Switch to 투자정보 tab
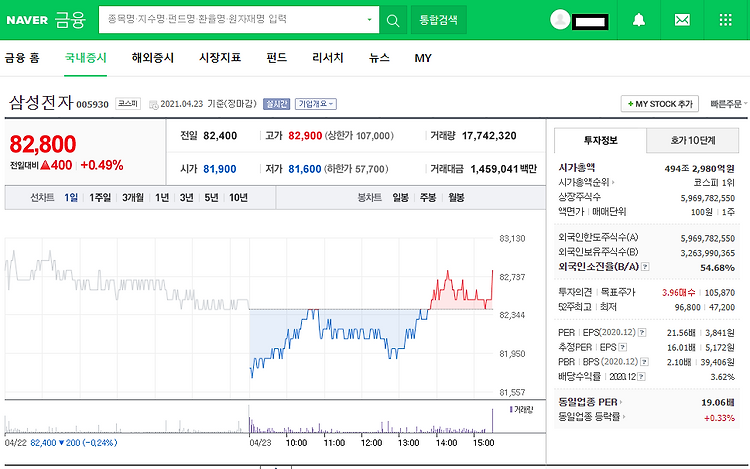750x469 pixels. [600, 140]
